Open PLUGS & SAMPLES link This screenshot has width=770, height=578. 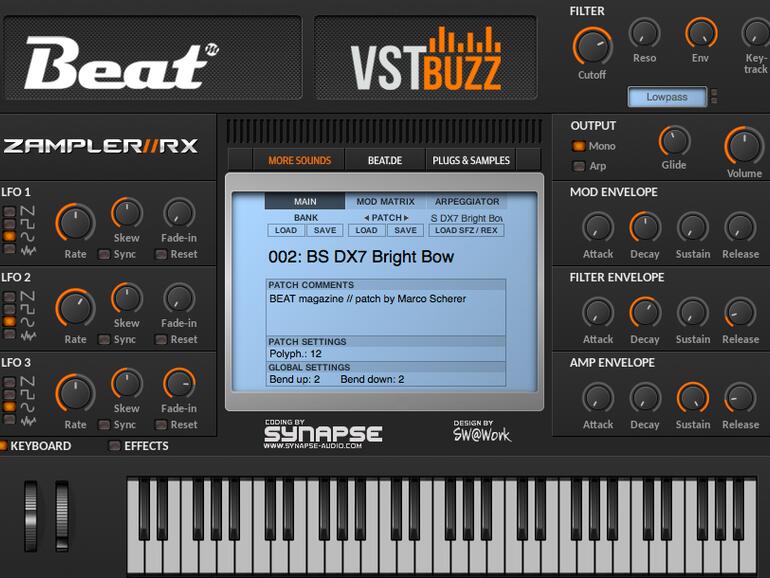[471, 160]
